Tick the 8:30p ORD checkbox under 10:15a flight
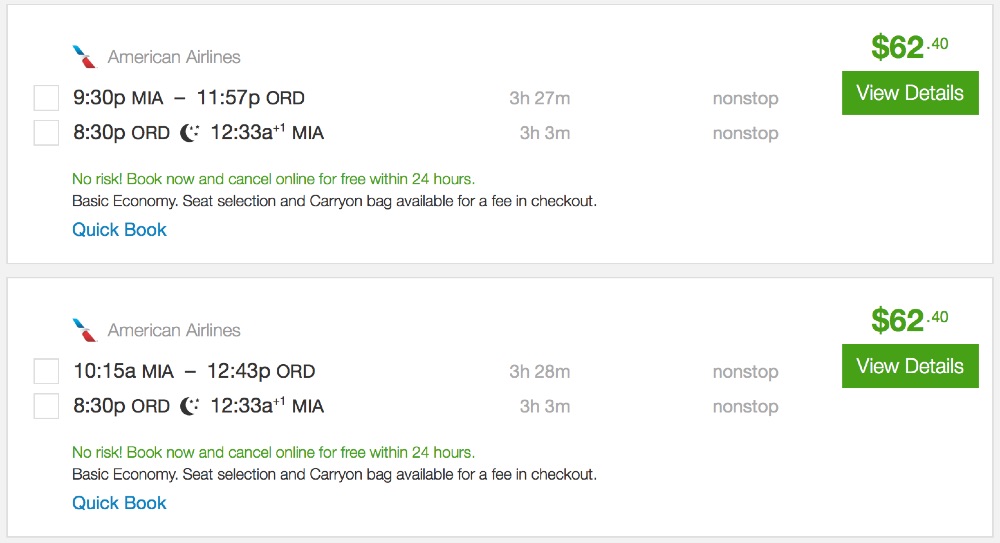Image resolution: width=1000 pixels, height=543 pixels. [46, 406]
